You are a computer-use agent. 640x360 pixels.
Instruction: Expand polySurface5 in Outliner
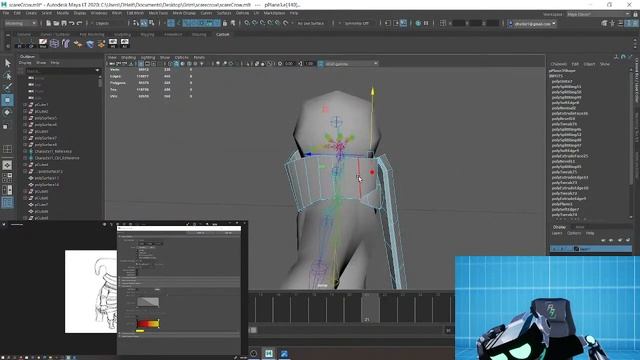click(25, 118)
